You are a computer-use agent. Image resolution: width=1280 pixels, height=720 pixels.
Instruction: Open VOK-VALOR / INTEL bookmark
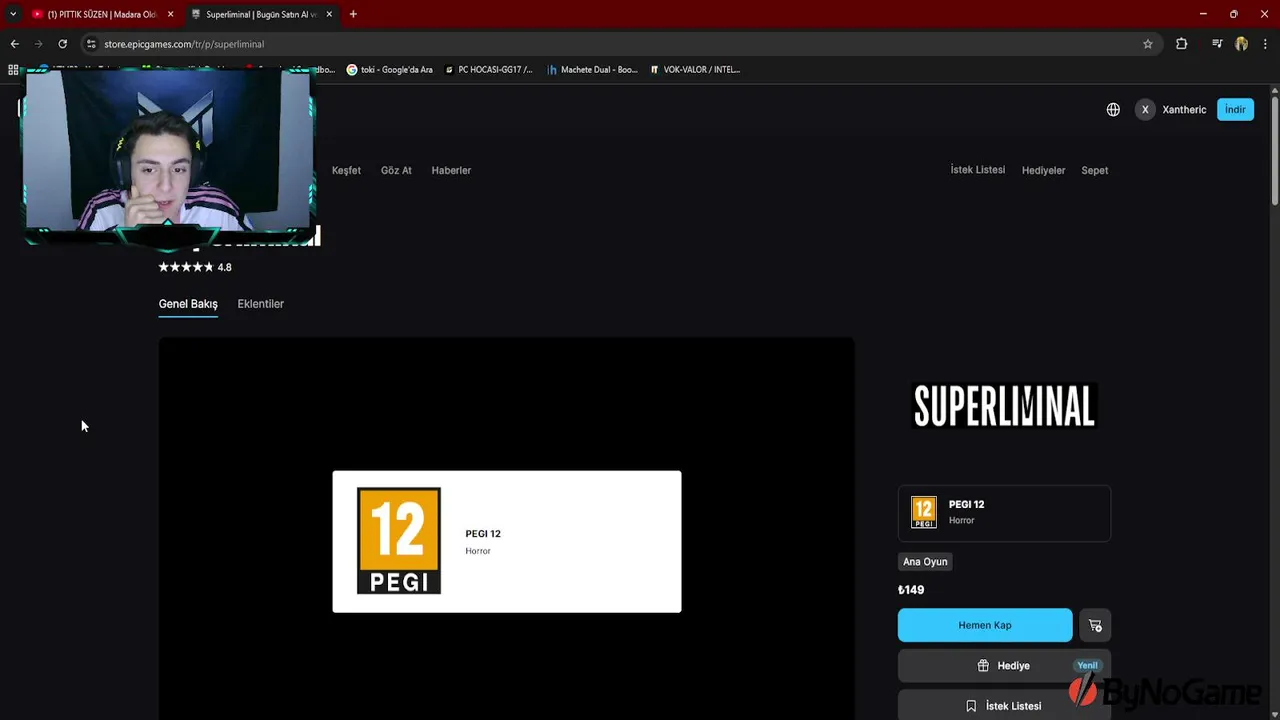tap(695, 70)
